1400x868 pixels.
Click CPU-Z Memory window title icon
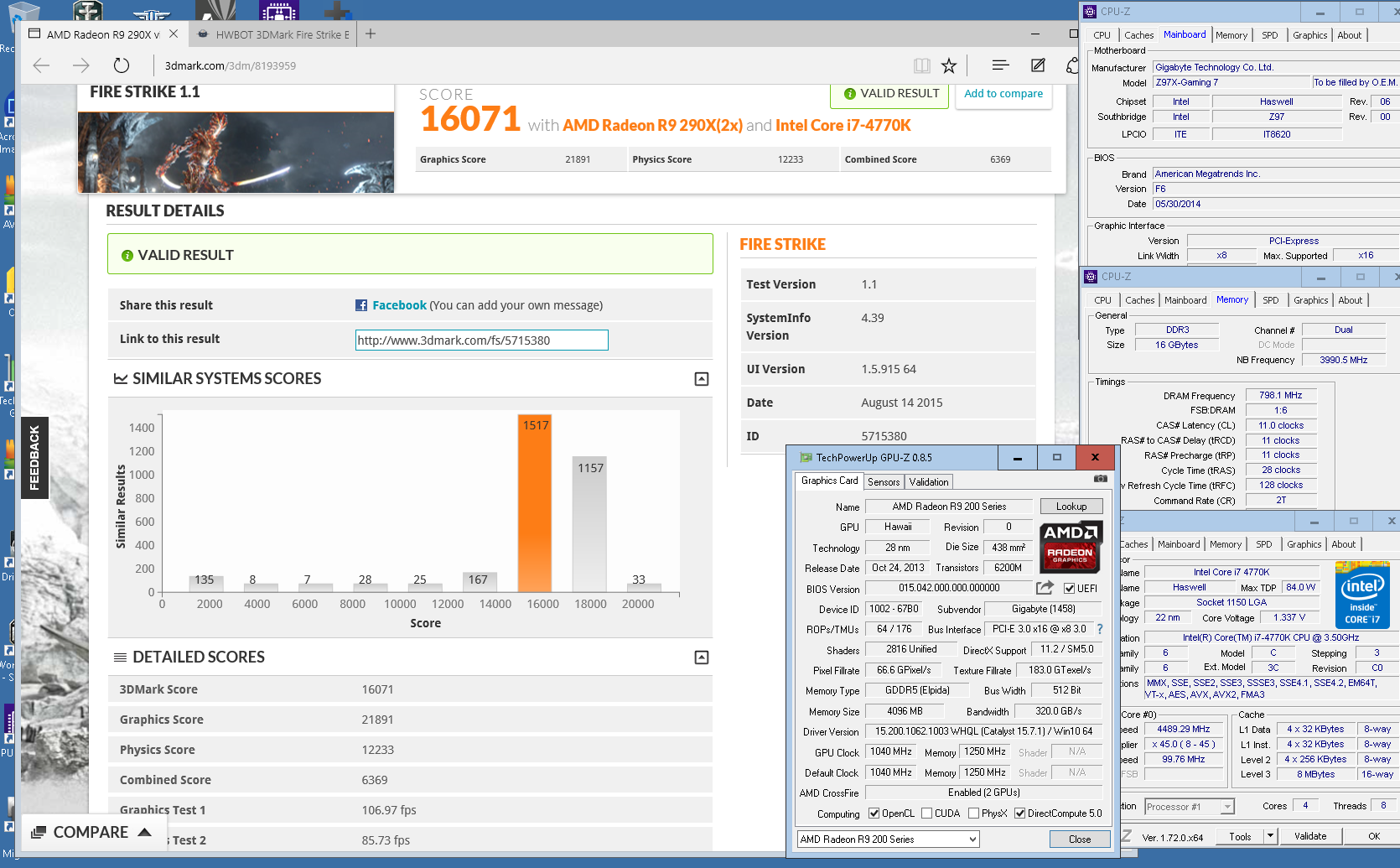[x=1091, y=277]
